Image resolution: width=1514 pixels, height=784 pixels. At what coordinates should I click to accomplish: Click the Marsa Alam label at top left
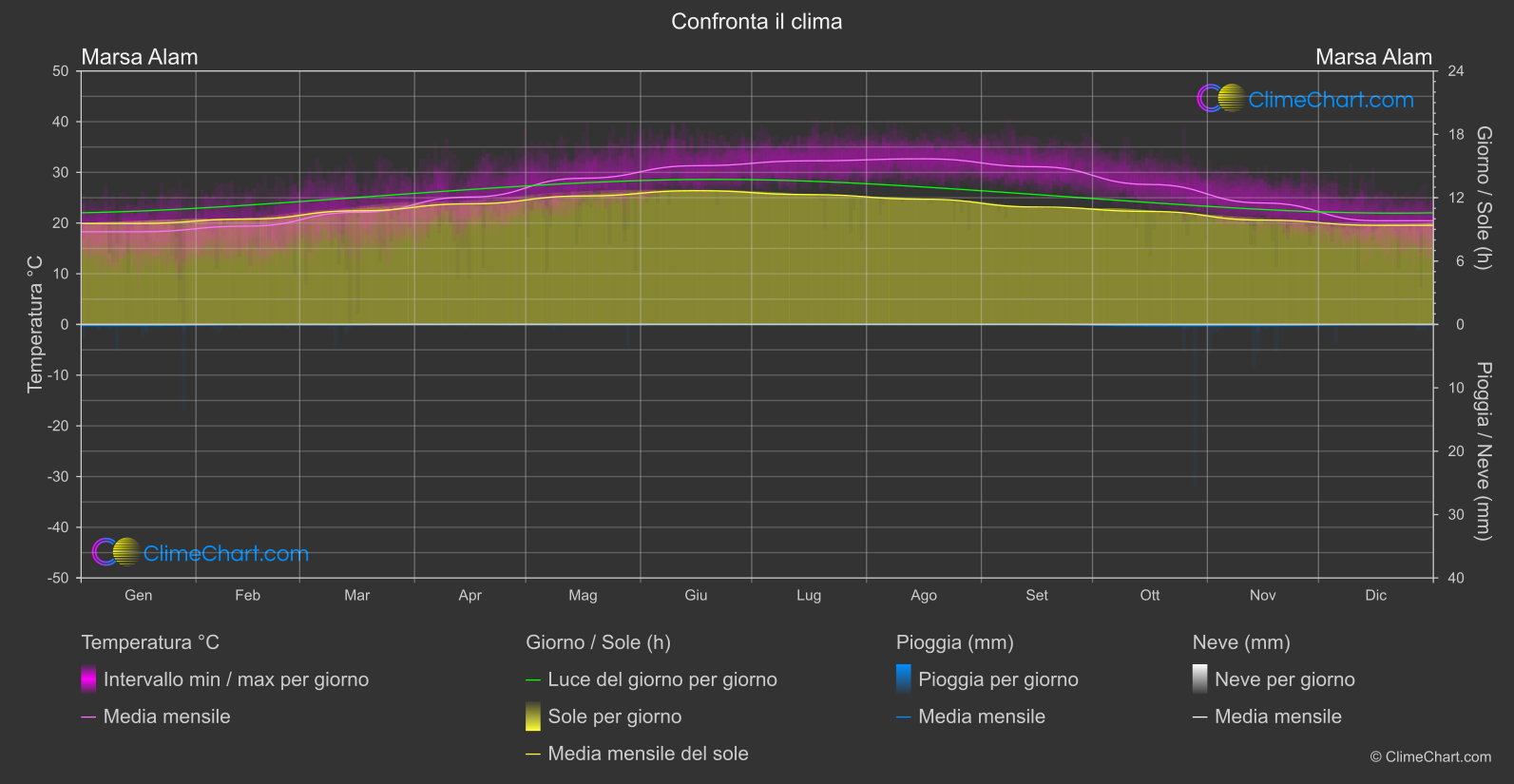point(140,57)
